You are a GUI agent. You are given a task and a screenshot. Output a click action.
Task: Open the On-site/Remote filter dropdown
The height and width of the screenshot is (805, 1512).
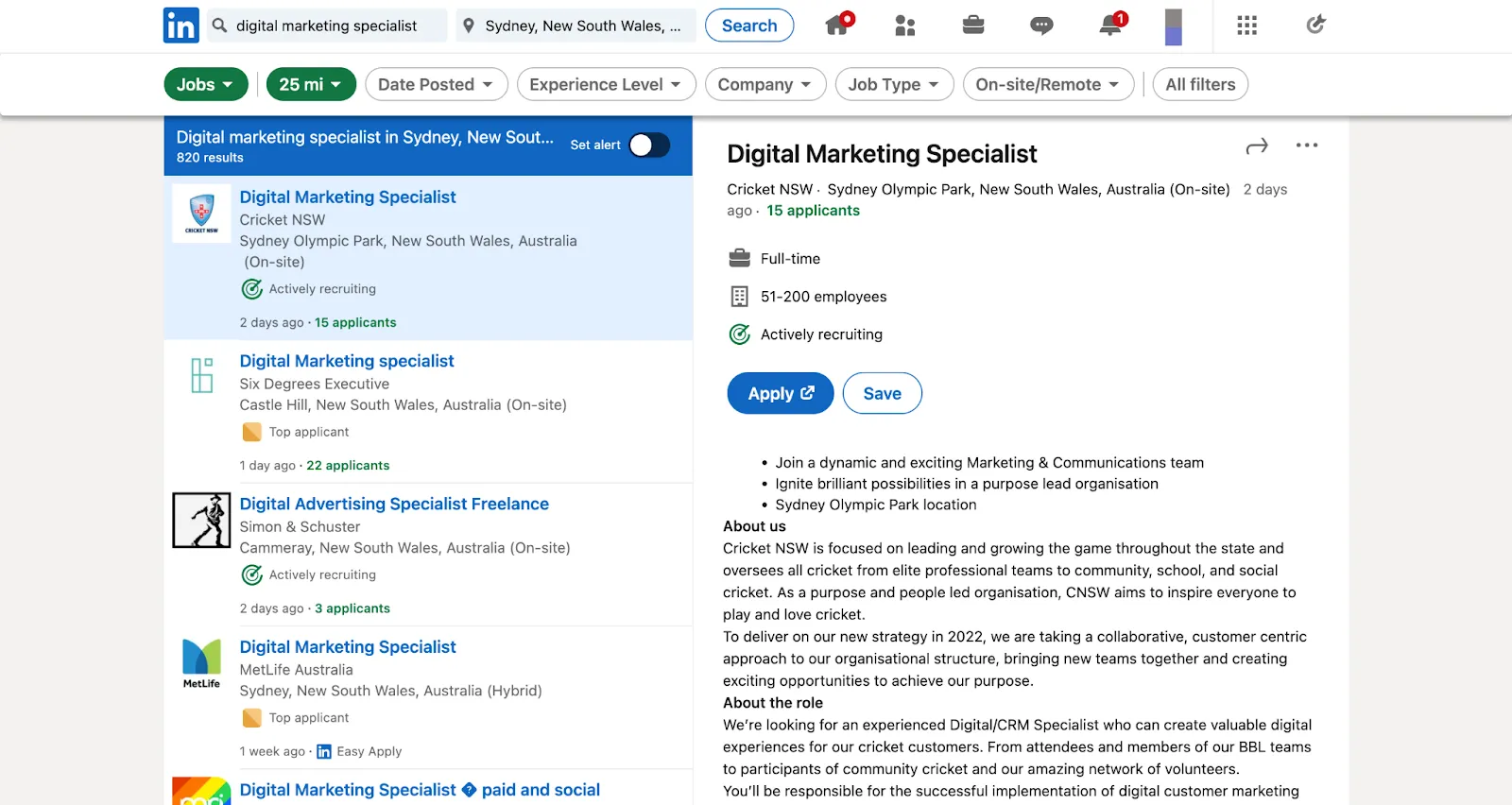pos(1048,84)
